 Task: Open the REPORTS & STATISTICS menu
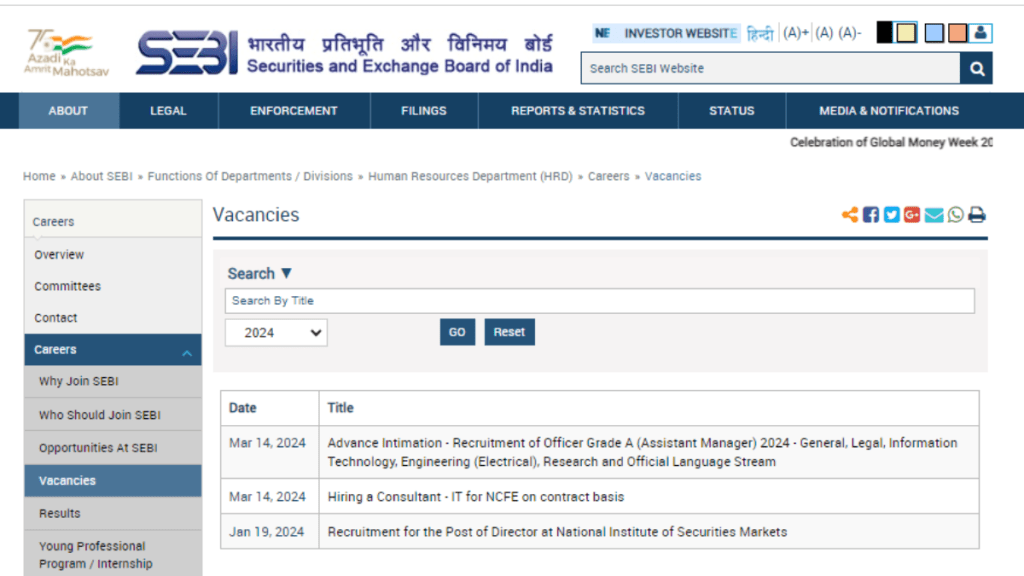click(x=578, y=111)
